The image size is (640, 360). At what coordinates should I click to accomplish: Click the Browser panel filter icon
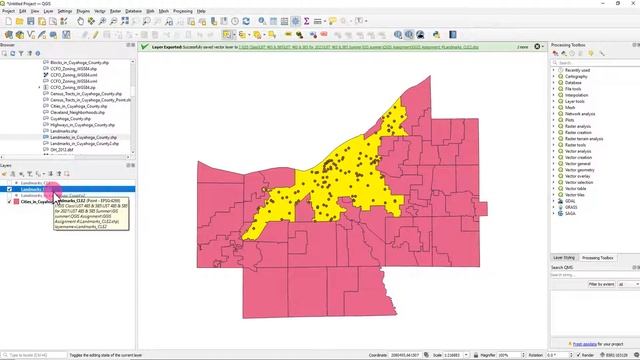click(x=21, y=53)
